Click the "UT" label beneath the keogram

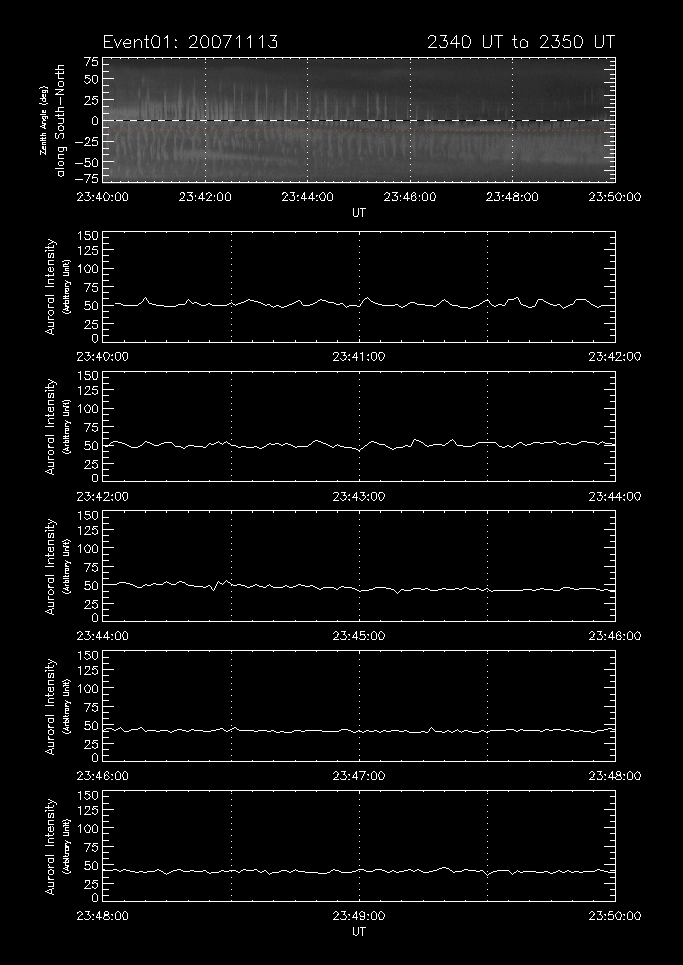tap(359, 213)
